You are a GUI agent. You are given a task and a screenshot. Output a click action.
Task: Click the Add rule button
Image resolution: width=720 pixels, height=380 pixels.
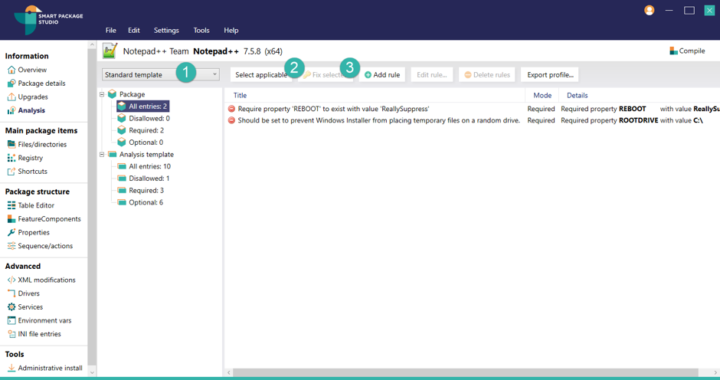point(382,75)
